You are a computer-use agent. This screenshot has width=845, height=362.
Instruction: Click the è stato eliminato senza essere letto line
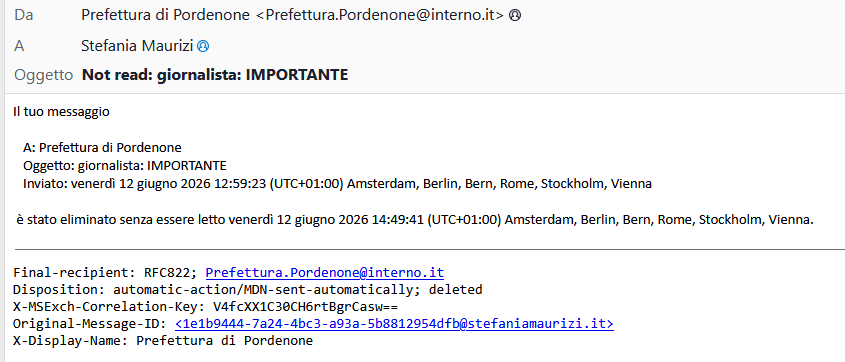coord(414,220)
